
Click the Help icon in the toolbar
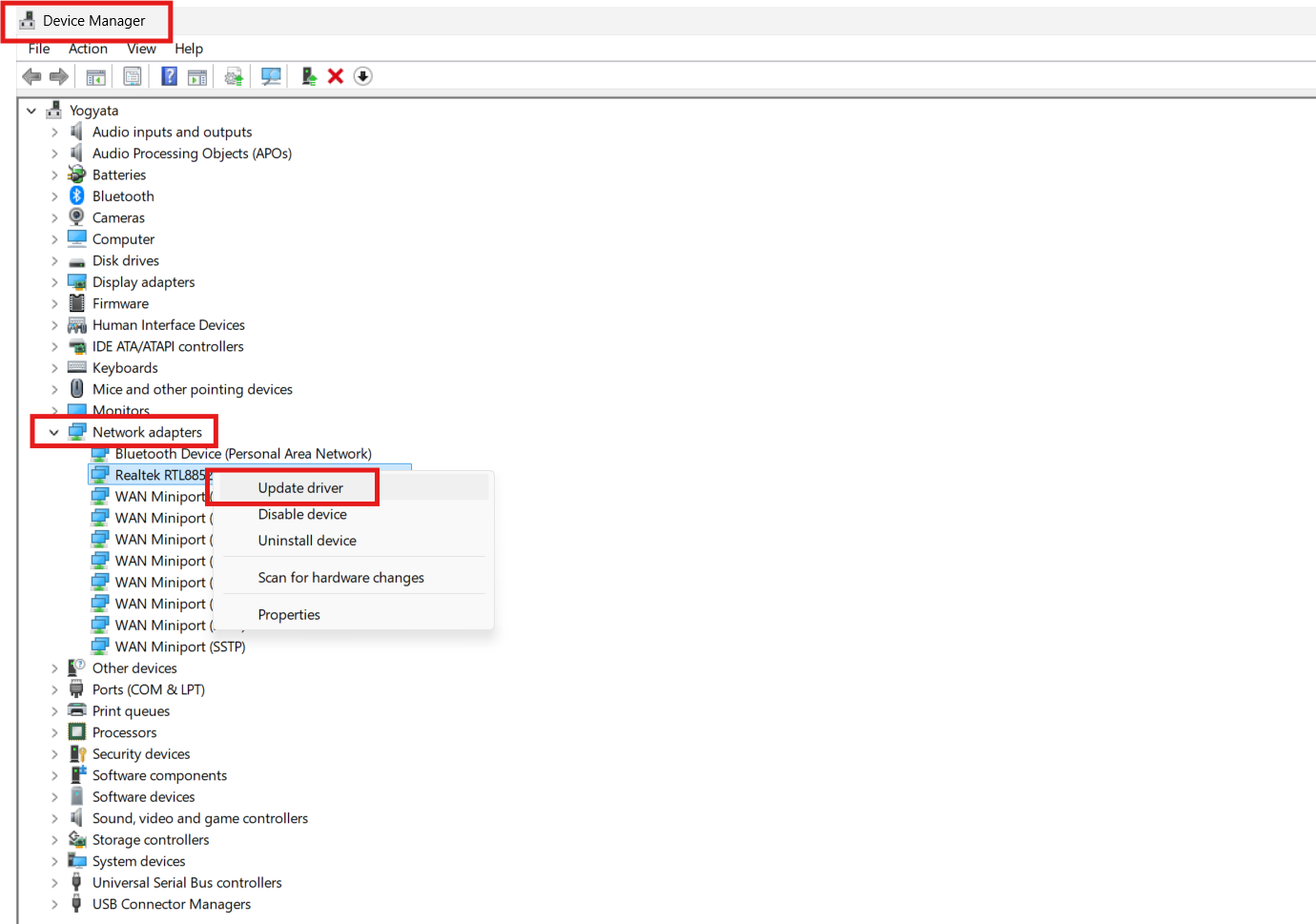tap(169, 75)
